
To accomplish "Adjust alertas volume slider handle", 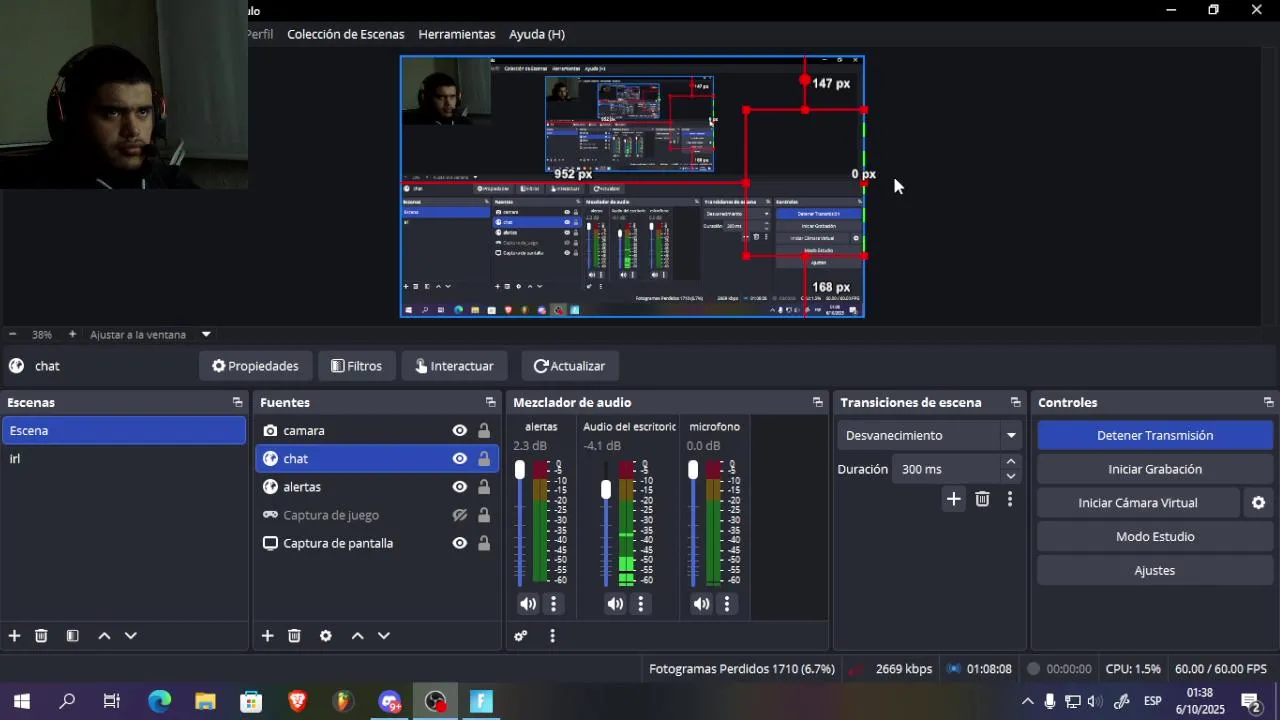I will (519, 470).
